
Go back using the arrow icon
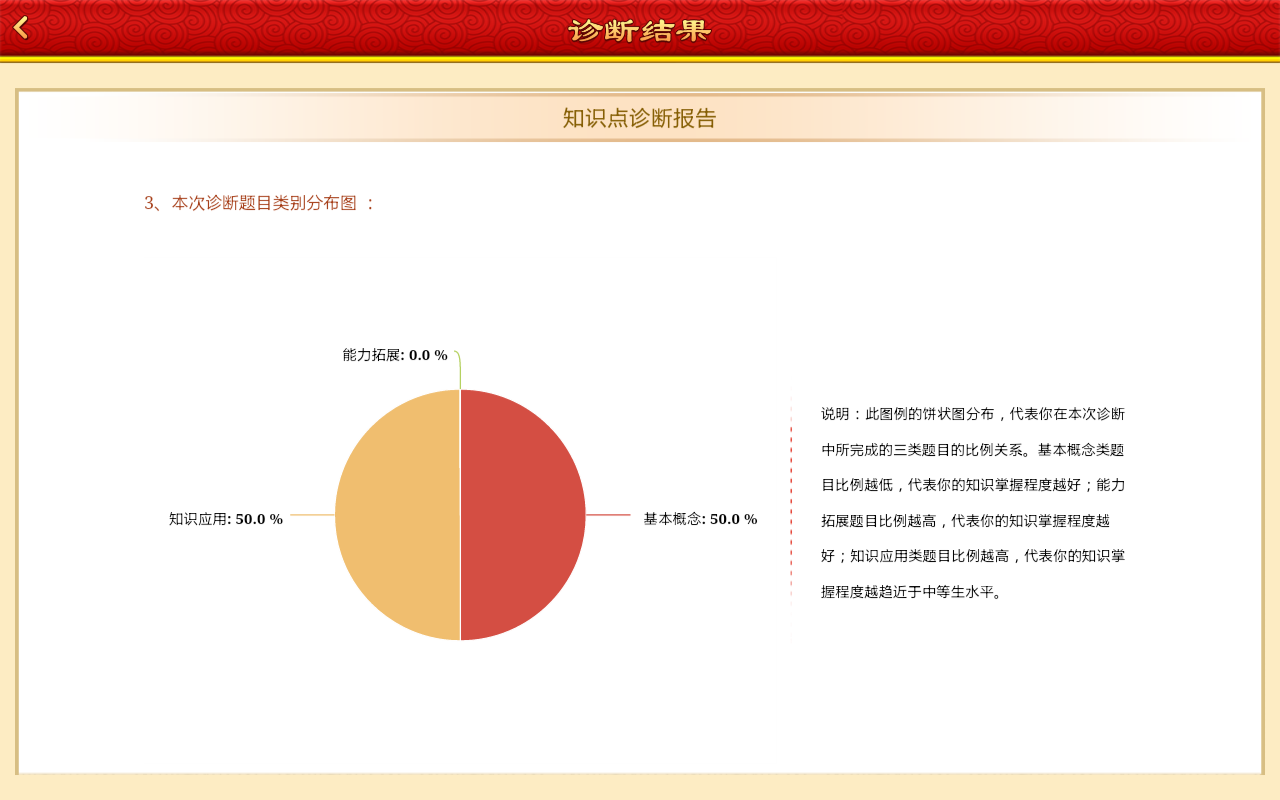(21, 28)
